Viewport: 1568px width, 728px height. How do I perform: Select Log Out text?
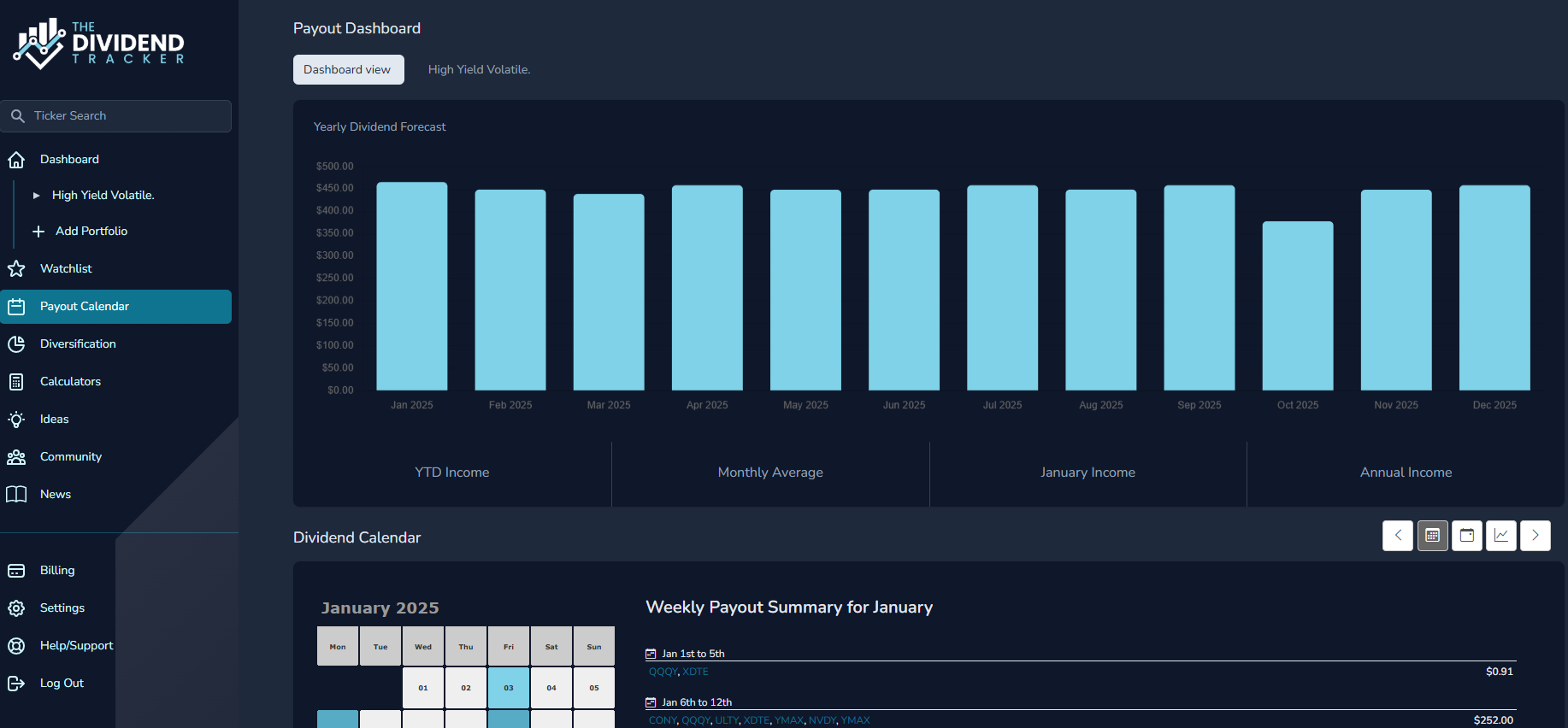[x=62, y=684]
